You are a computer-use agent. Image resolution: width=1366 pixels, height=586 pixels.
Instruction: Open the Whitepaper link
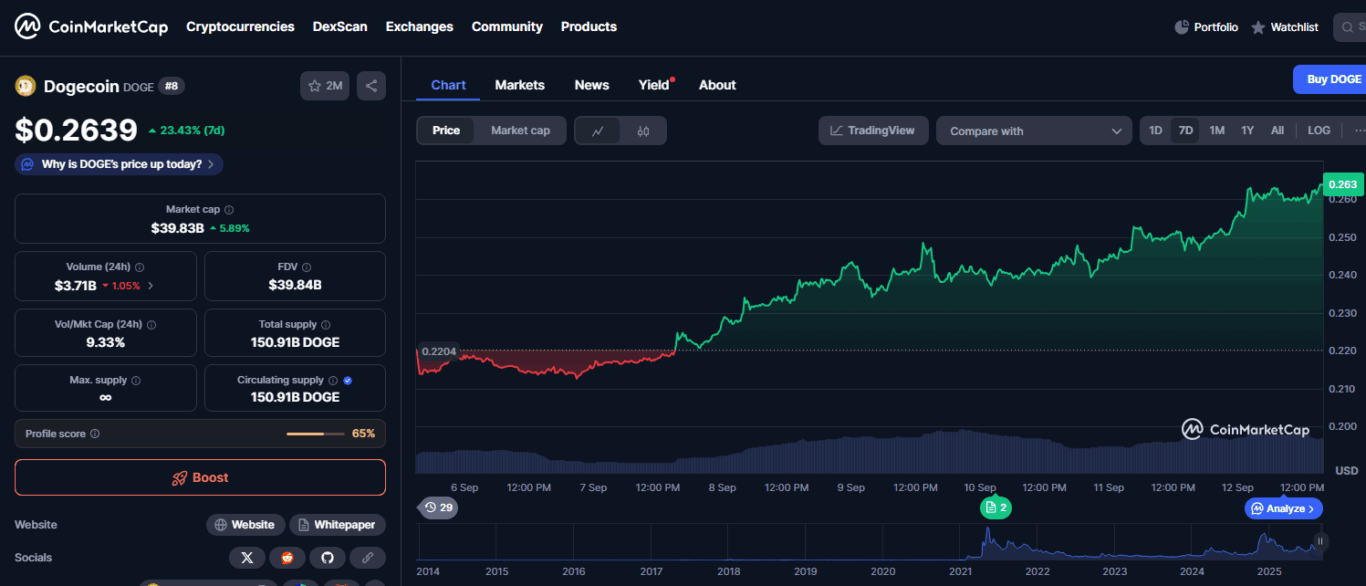pos(337,525)
